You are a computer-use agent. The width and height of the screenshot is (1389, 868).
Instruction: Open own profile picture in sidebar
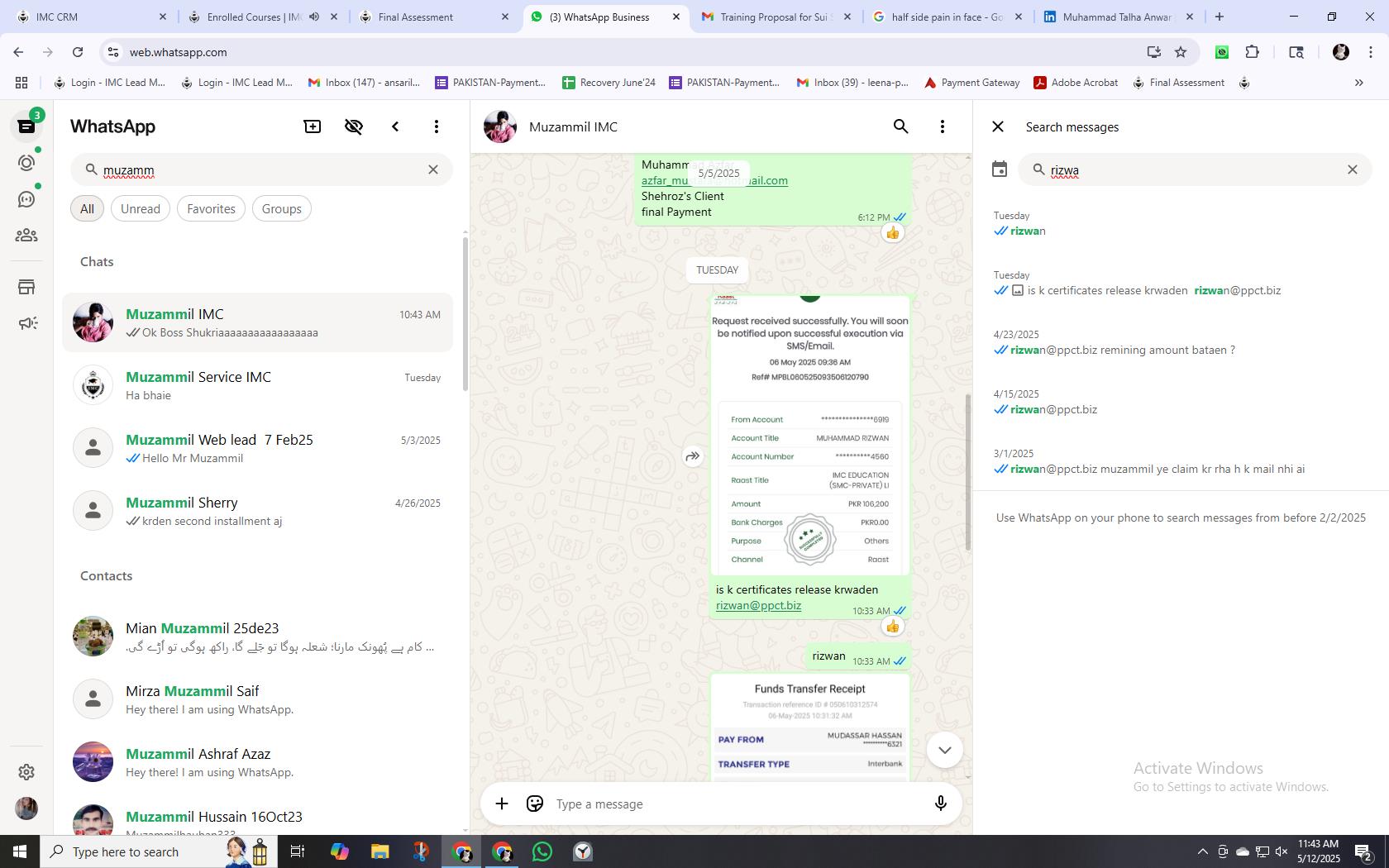point(26,808)
